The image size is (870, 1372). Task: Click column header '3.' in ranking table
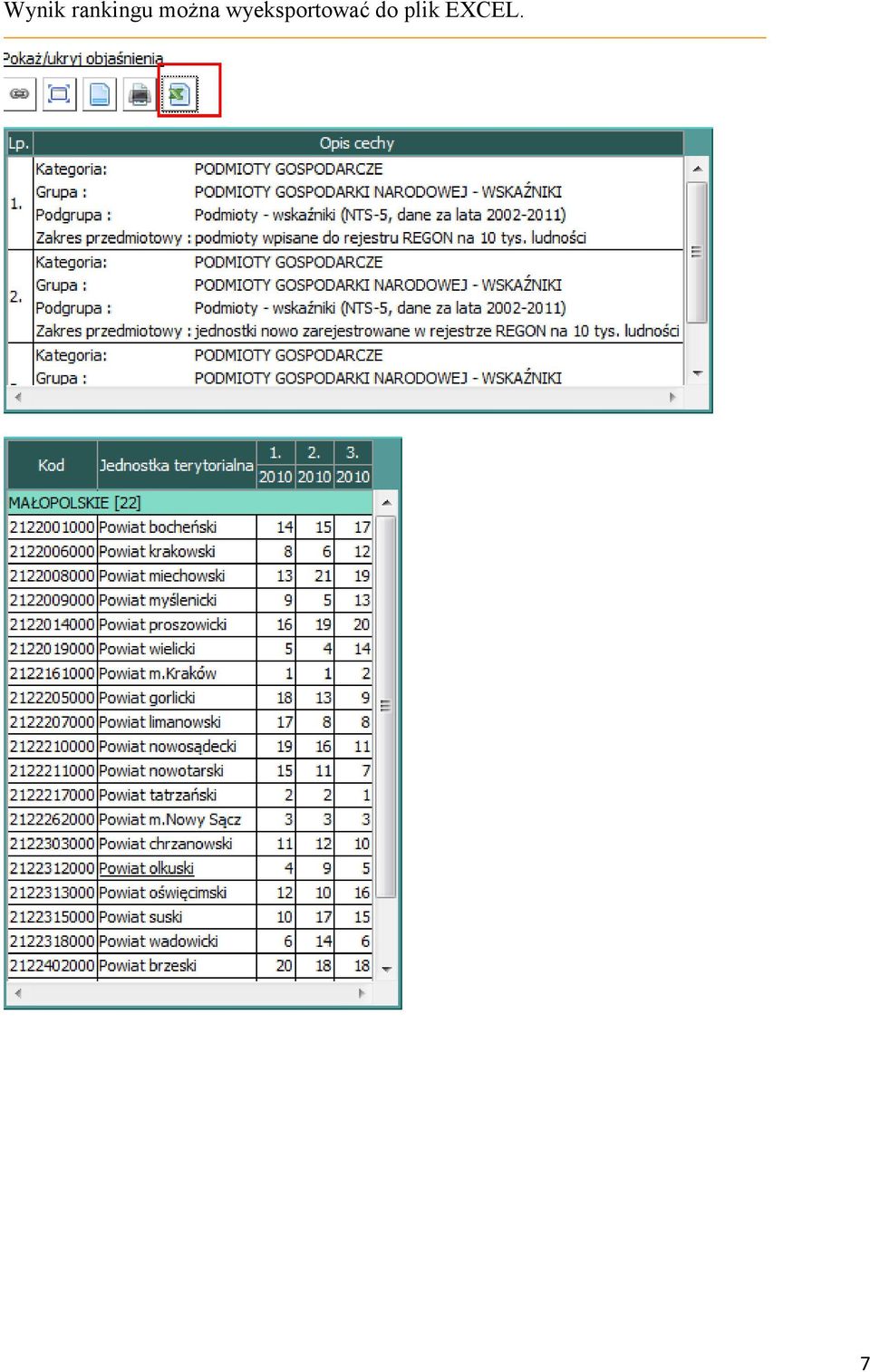click(x=353, y=453)
